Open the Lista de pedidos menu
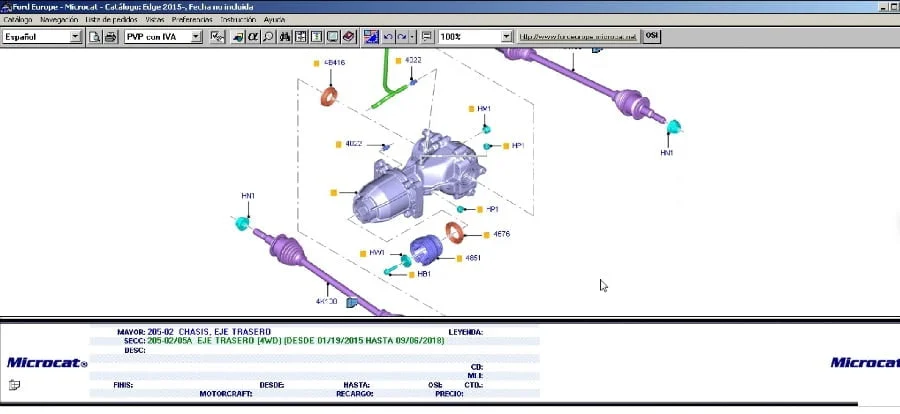 (x=111, y=20)
